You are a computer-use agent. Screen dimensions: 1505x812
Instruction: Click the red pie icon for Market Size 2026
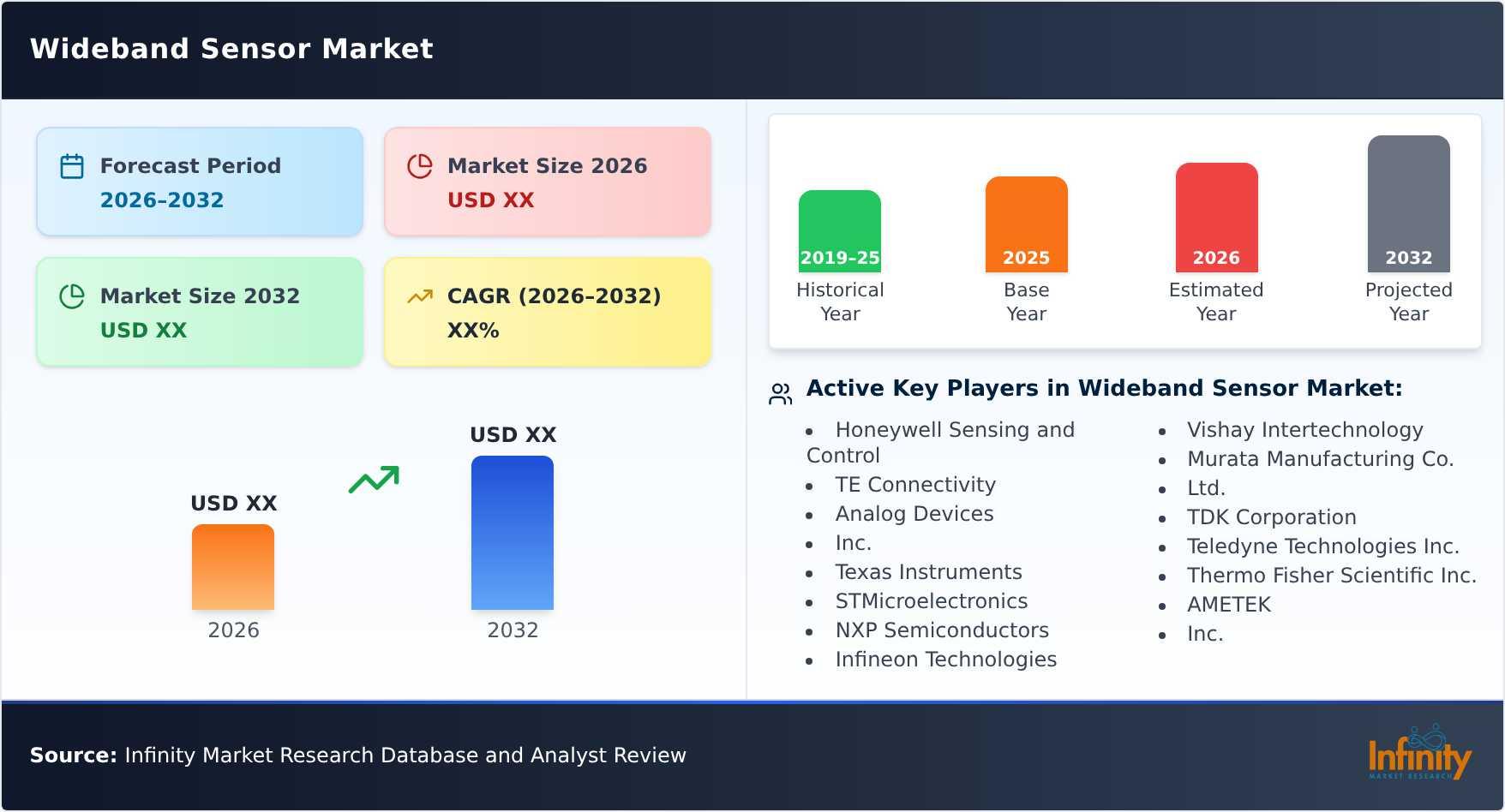[419, 166]
